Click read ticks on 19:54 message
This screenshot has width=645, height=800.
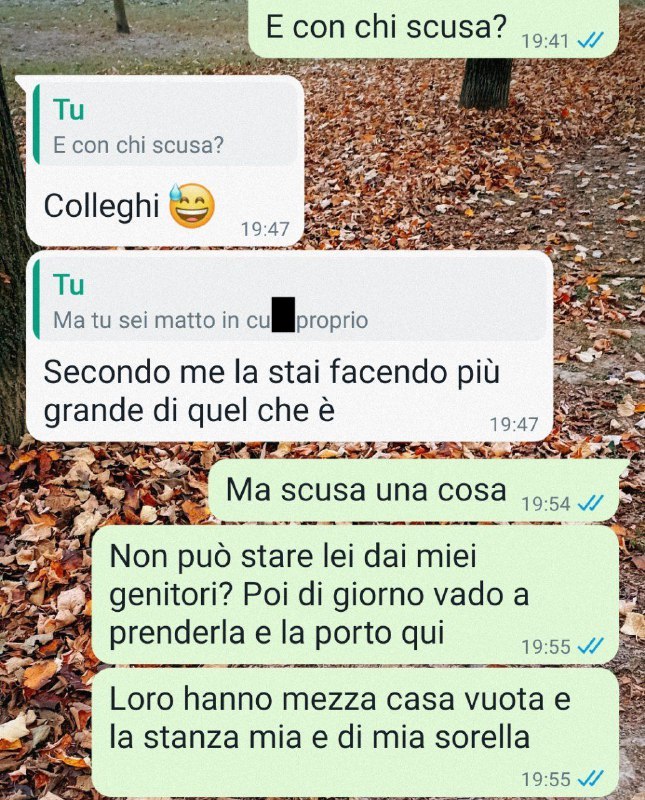[x=591, y=504]
